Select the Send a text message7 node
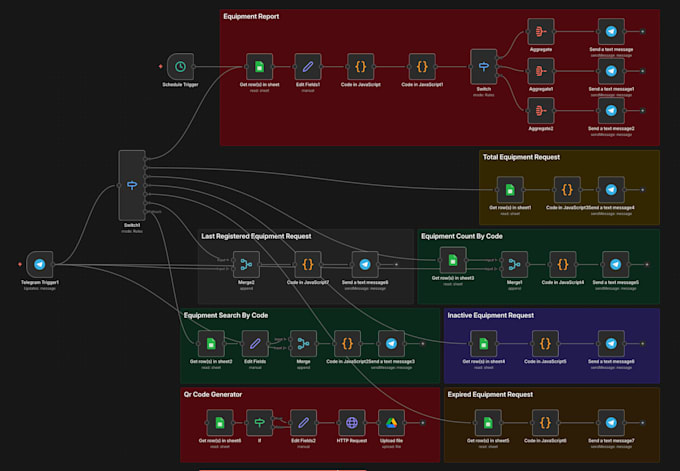The height and width of the screenshot is (471, 680). (x=611, y=422)
